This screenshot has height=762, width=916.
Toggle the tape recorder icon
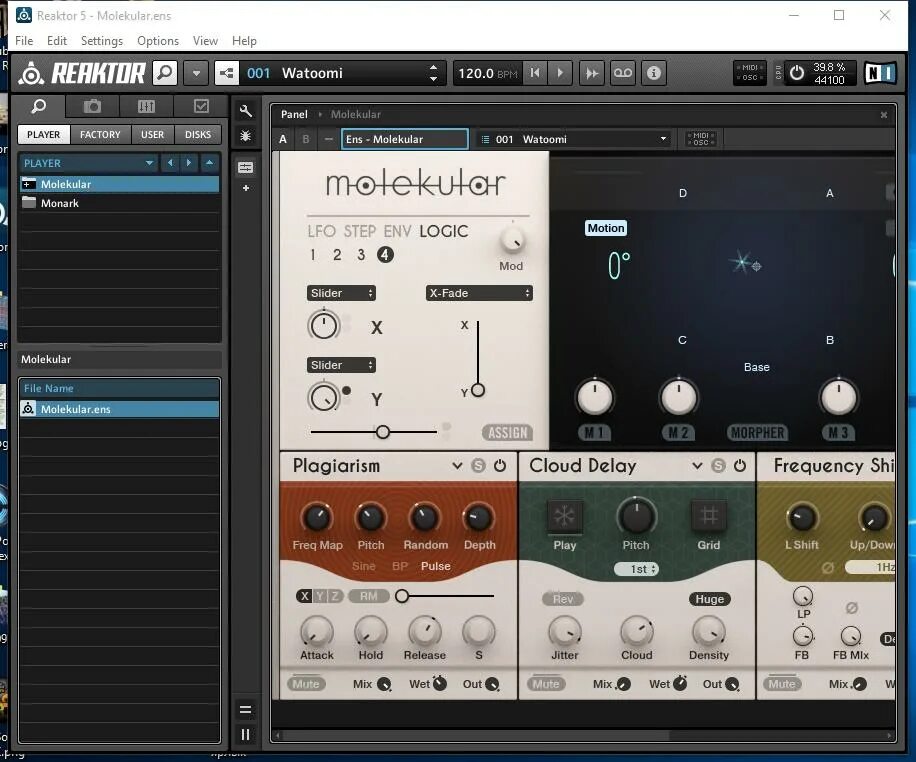tap(623, 73)
